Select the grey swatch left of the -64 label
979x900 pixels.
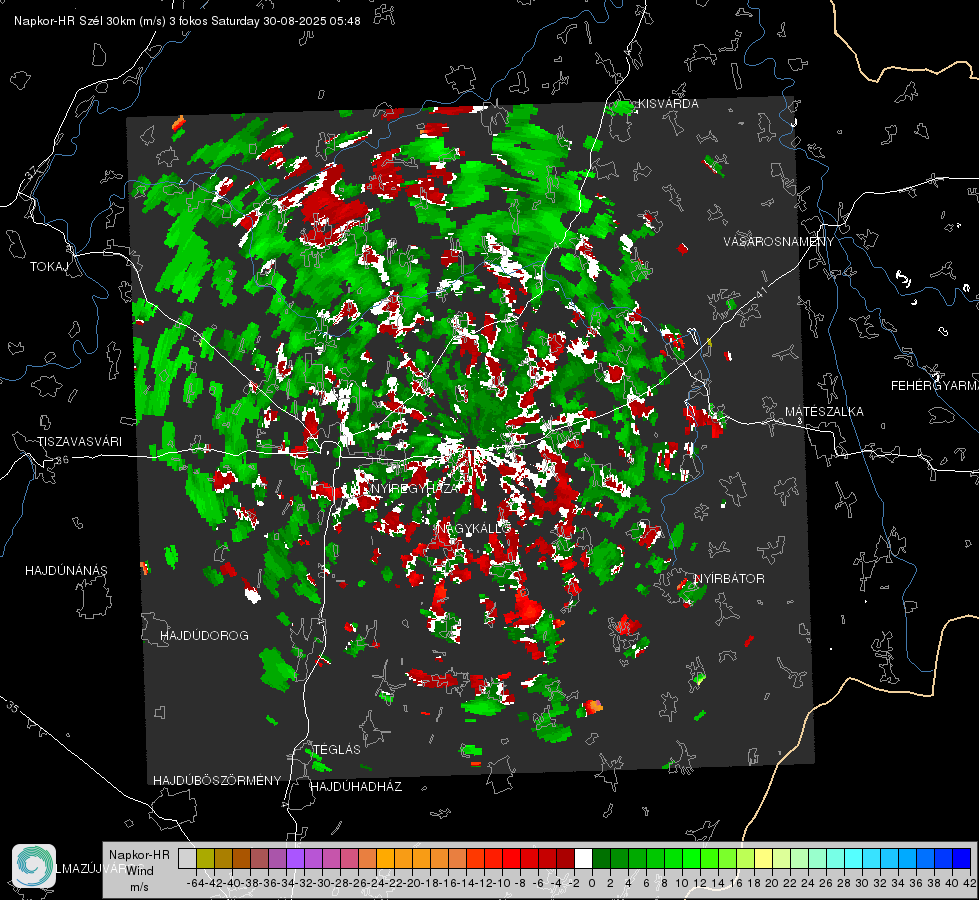(x=187, y=859)
